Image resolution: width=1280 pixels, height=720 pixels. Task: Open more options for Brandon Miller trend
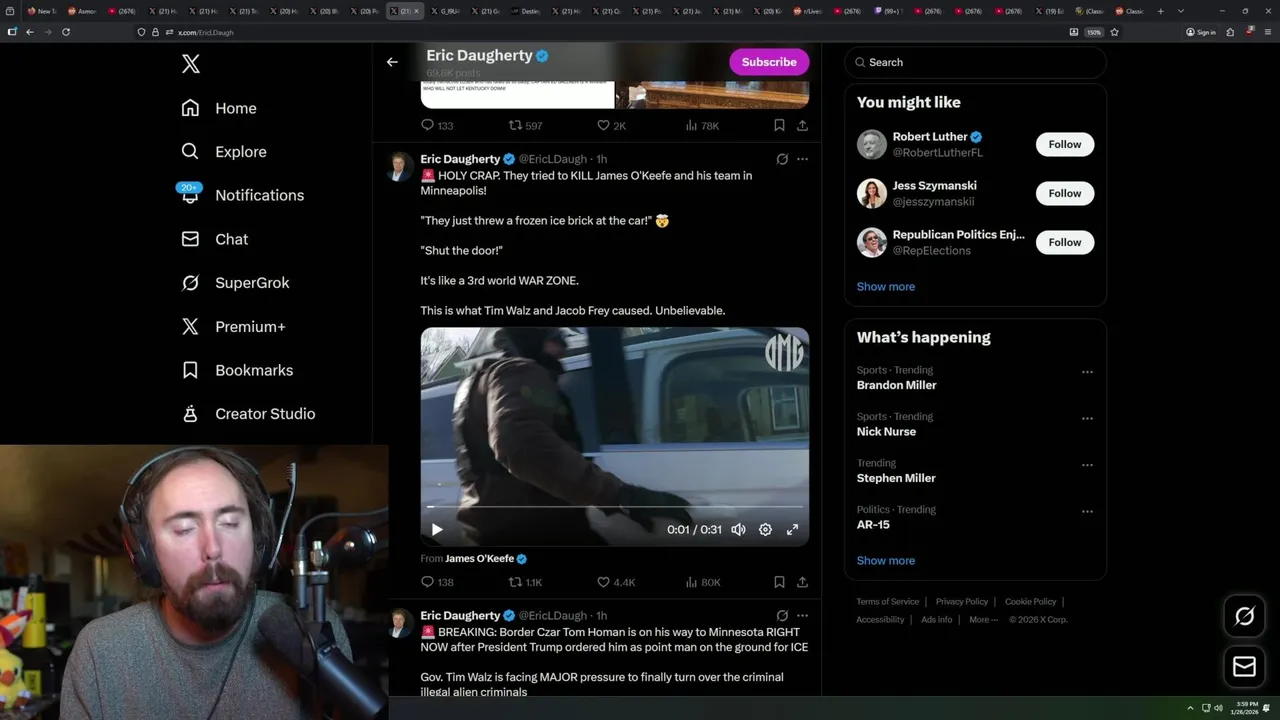(1087, 372)
